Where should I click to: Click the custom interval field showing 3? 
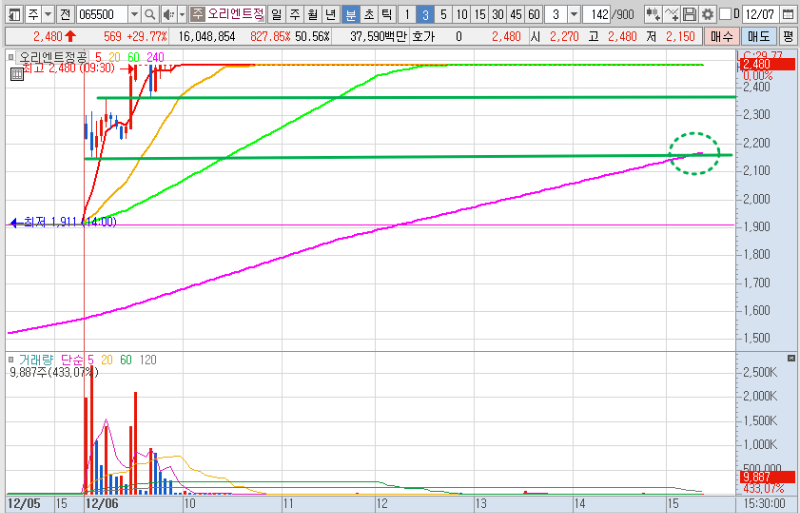click(556, 14)
